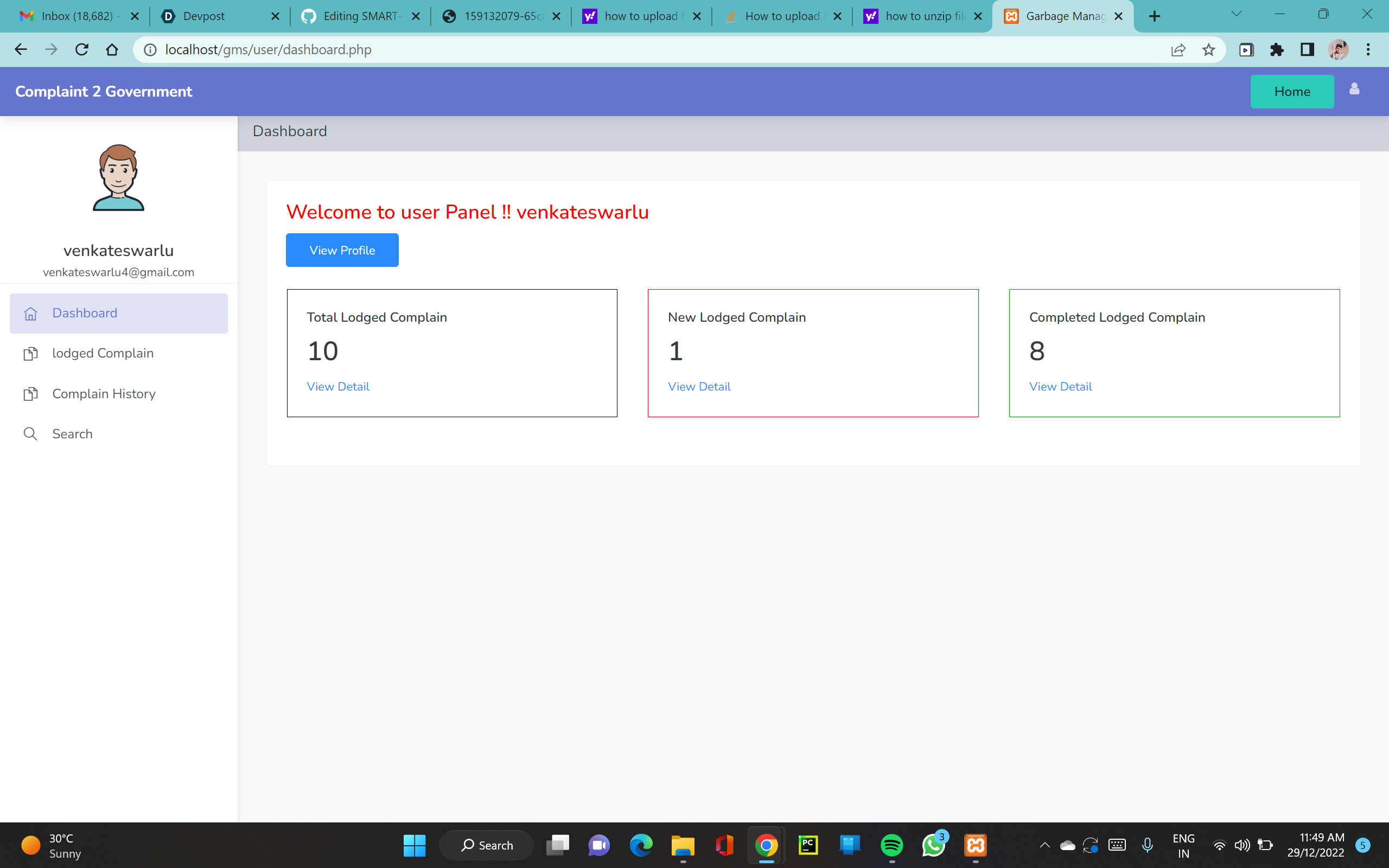Open the user account icon in navbar

1354,88
